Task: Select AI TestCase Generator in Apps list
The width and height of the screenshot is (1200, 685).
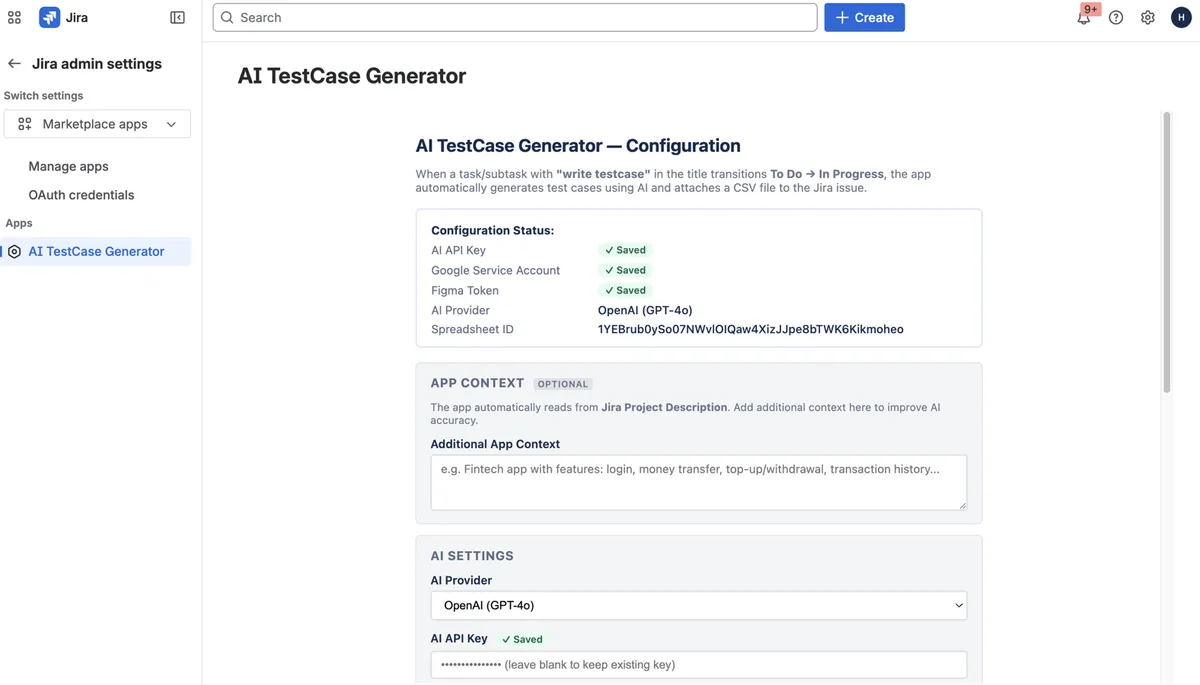Action: [96, 252]
